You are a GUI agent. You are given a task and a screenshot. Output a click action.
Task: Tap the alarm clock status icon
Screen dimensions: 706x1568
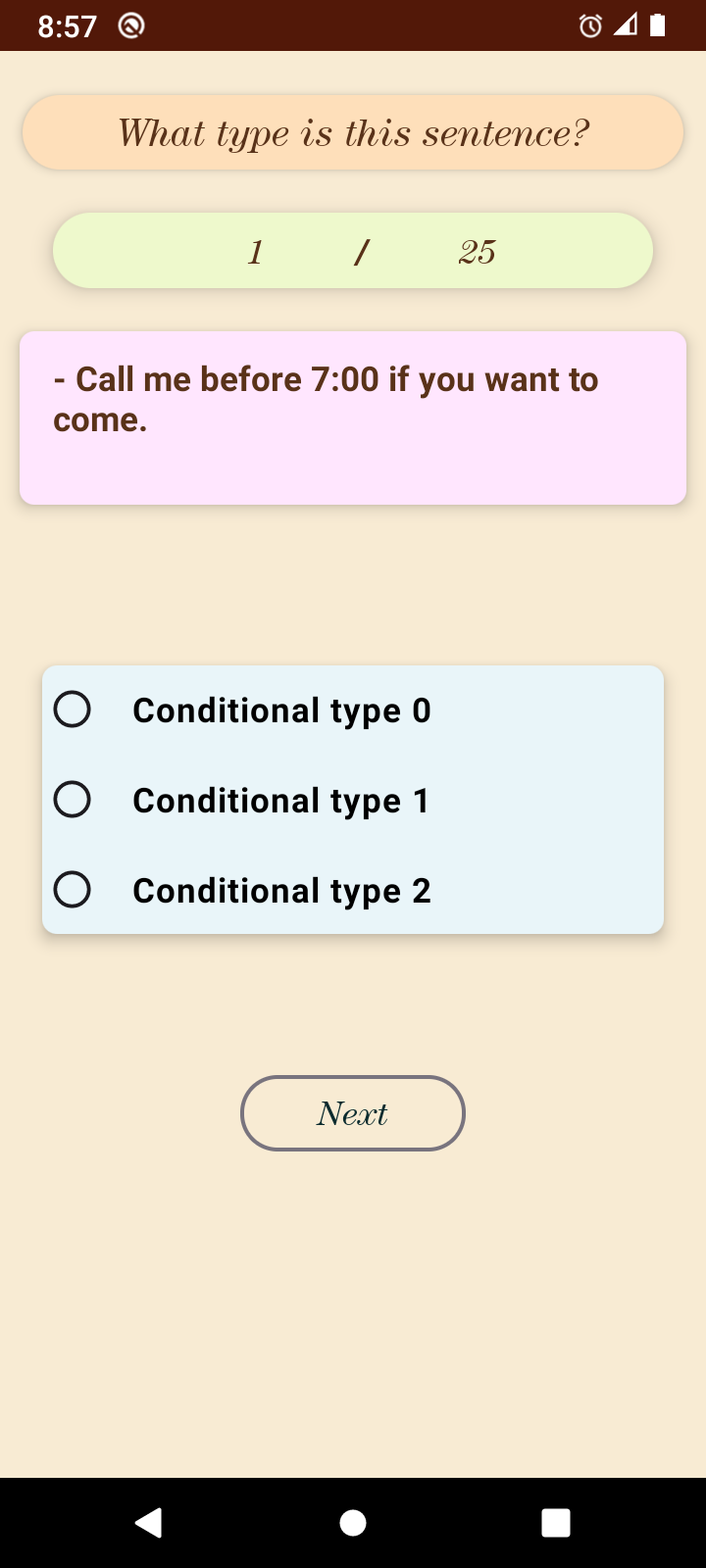pyautogui.click(x=590, y=25)
